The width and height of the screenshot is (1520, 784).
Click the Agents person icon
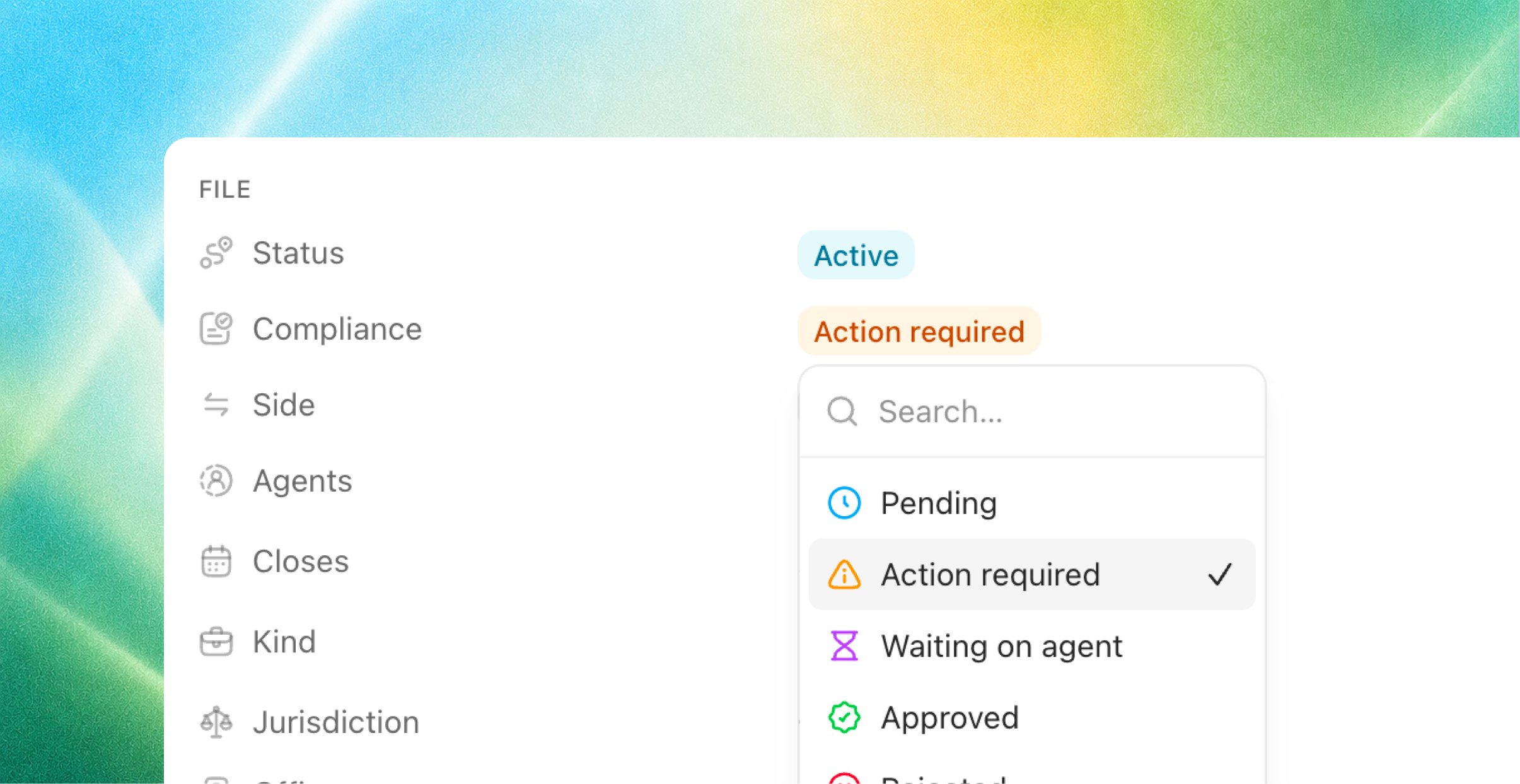pyautogui.click(x=216, y=481)
